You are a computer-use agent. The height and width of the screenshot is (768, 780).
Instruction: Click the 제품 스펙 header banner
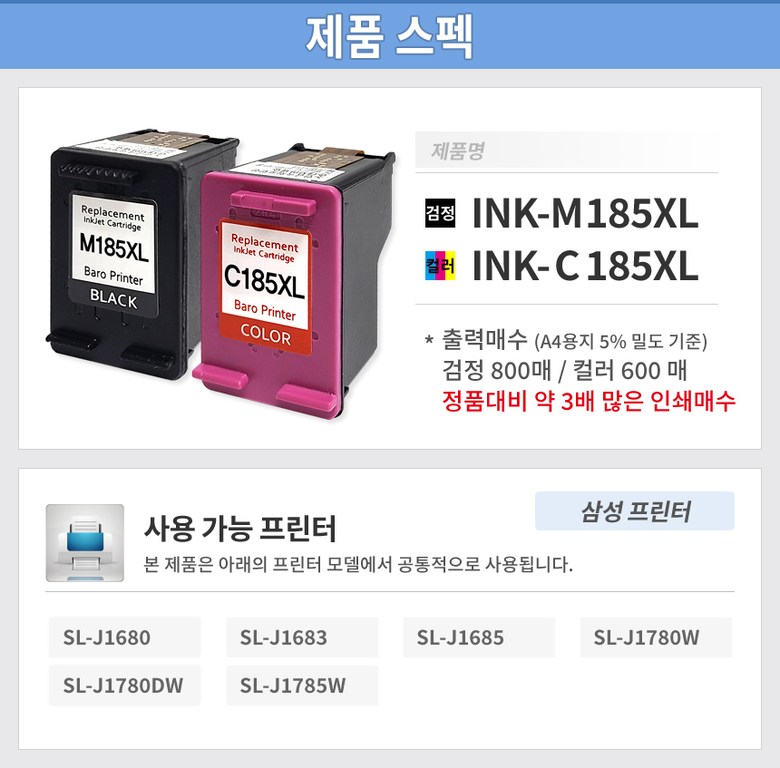(390, 36)
